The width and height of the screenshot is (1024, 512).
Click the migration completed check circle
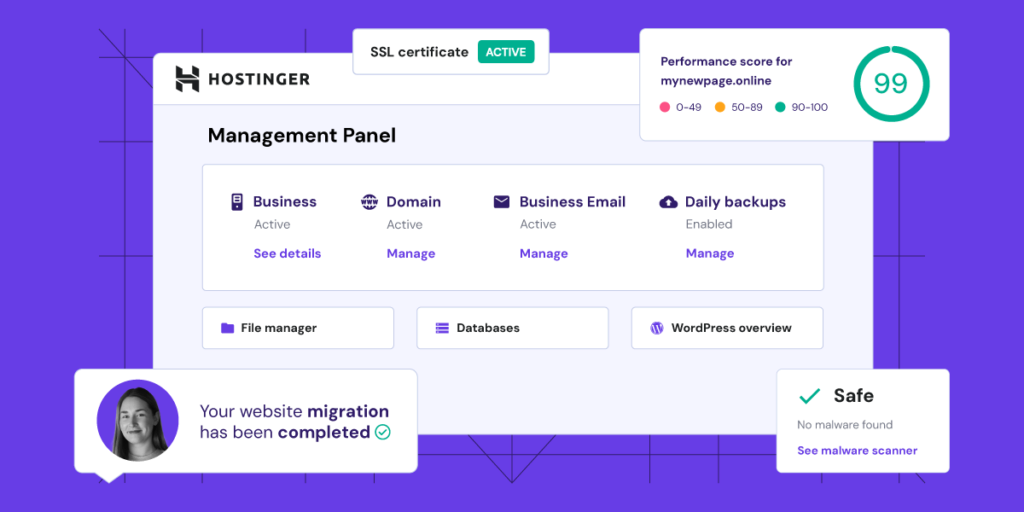382,433
